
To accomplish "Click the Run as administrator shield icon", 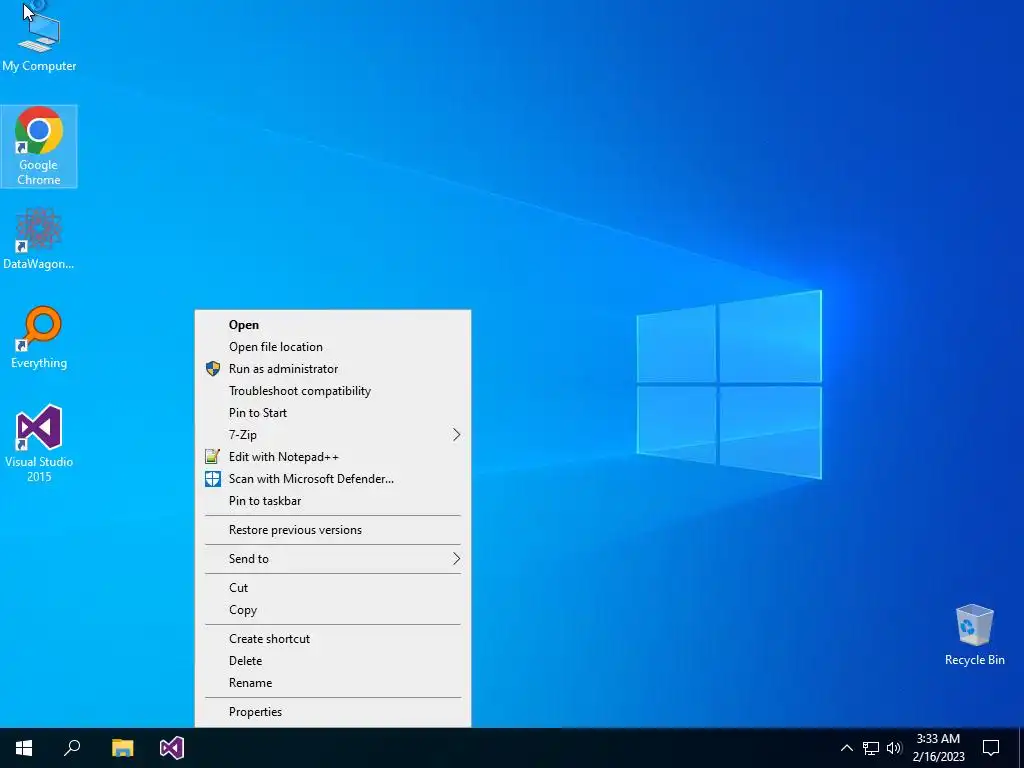I will coord(213,369).
